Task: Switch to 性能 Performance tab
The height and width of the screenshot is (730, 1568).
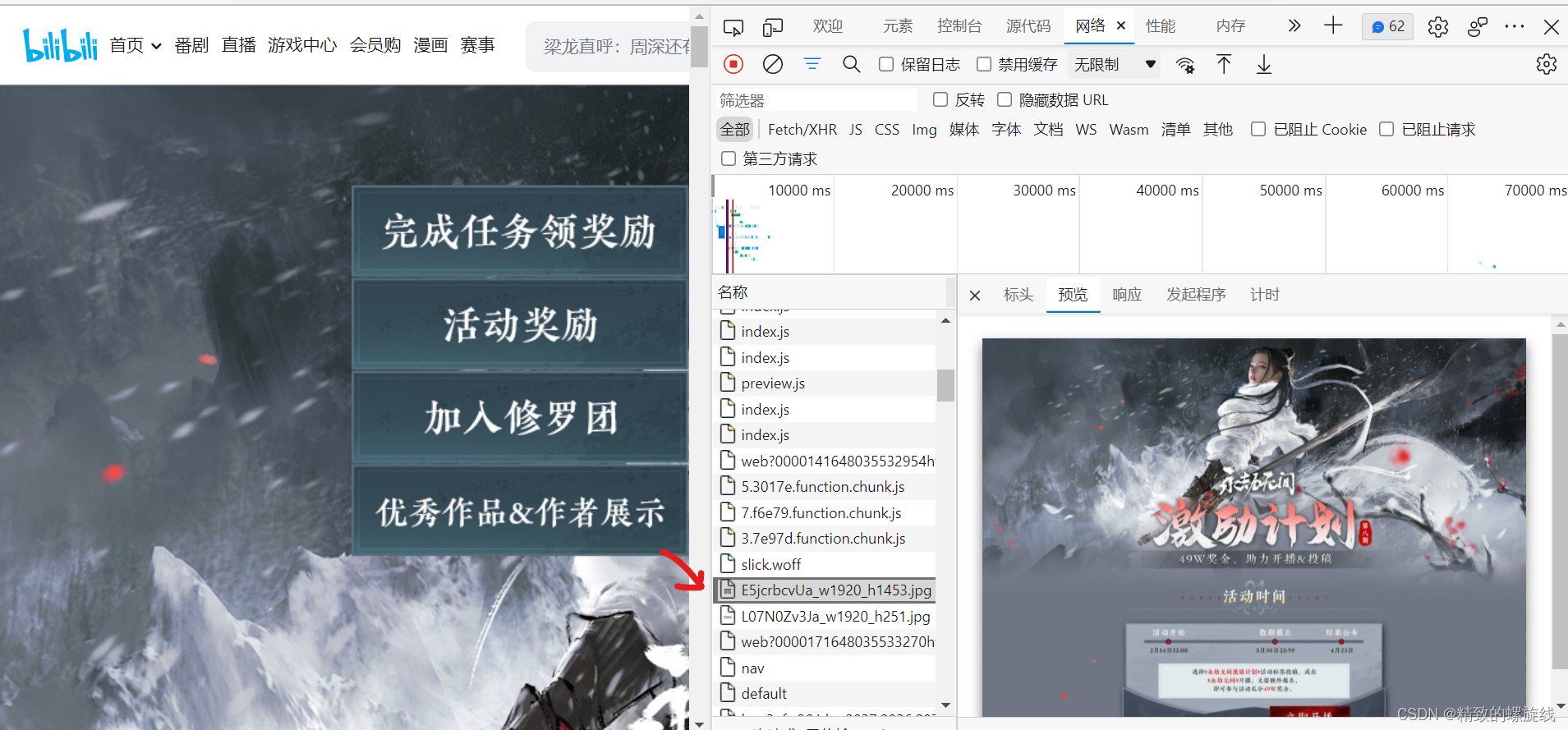Action: click(1161, 26)
